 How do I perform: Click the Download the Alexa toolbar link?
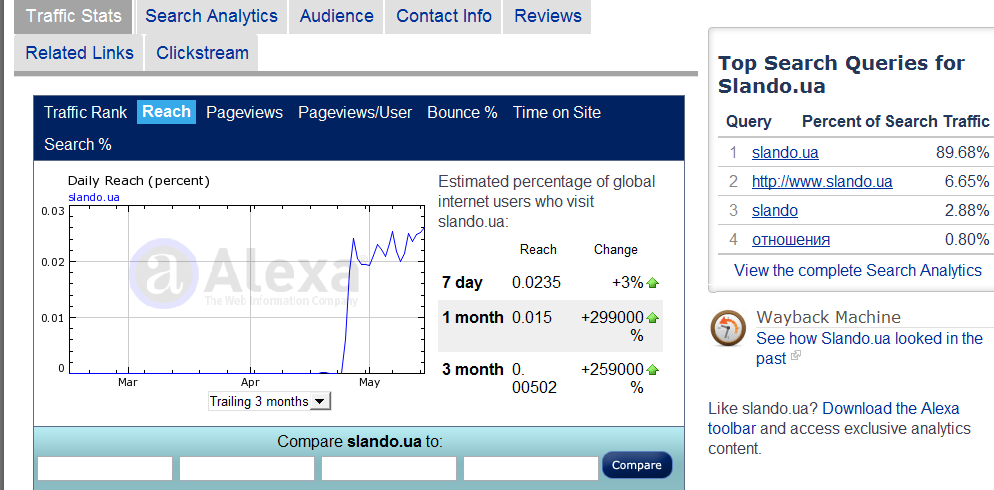[890, 409]
